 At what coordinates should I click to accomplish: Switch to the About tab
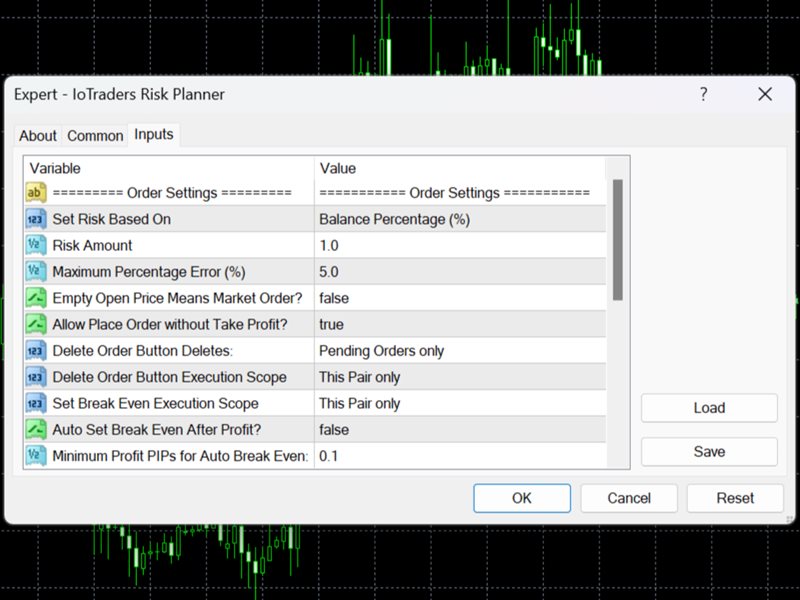38,136
